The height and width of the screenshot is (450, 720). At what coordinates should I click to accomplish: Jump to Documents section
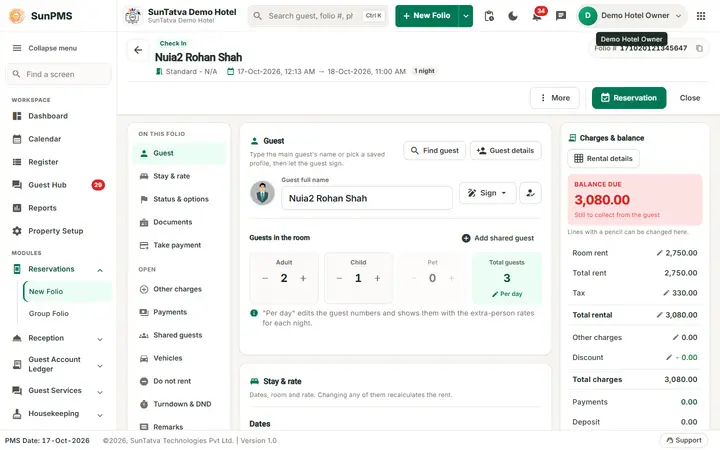[x=180, y=222]
